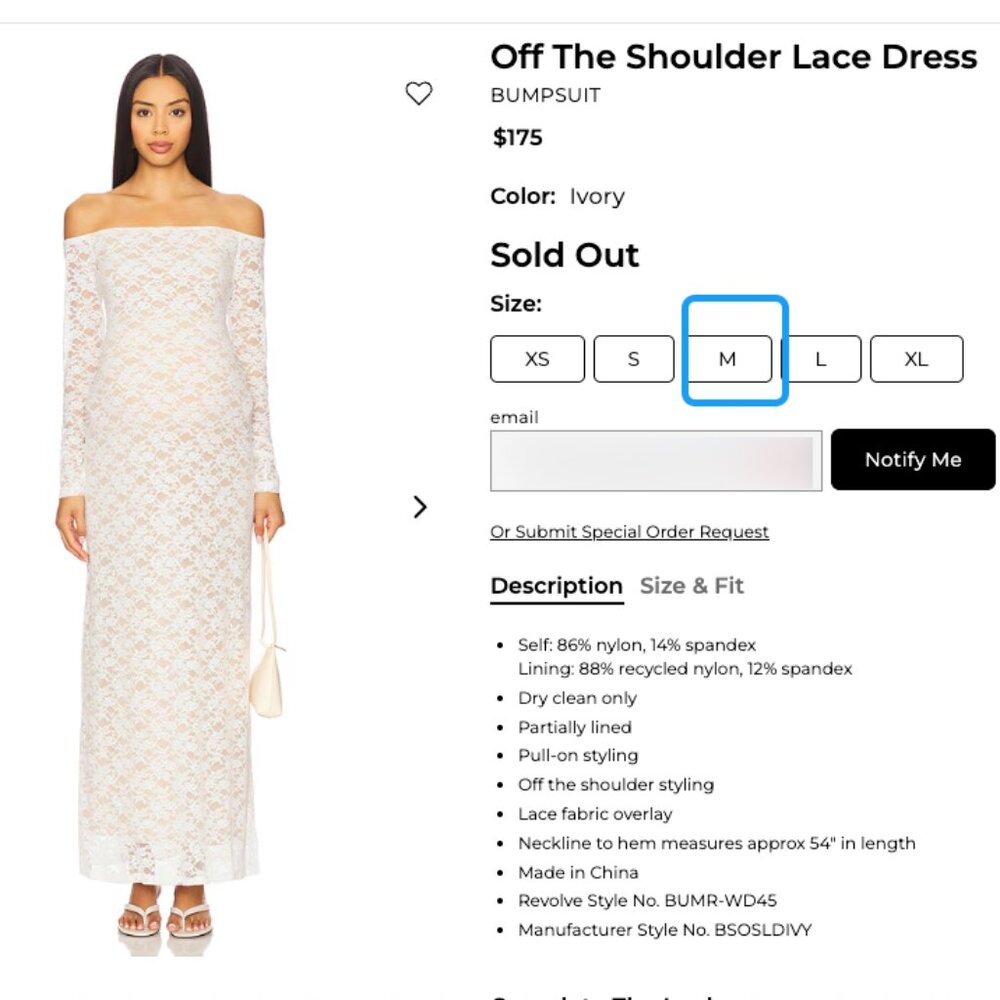The image size is (1000, 1000).
Task: Switch to the Size & Fit tab
Action: 692,586
